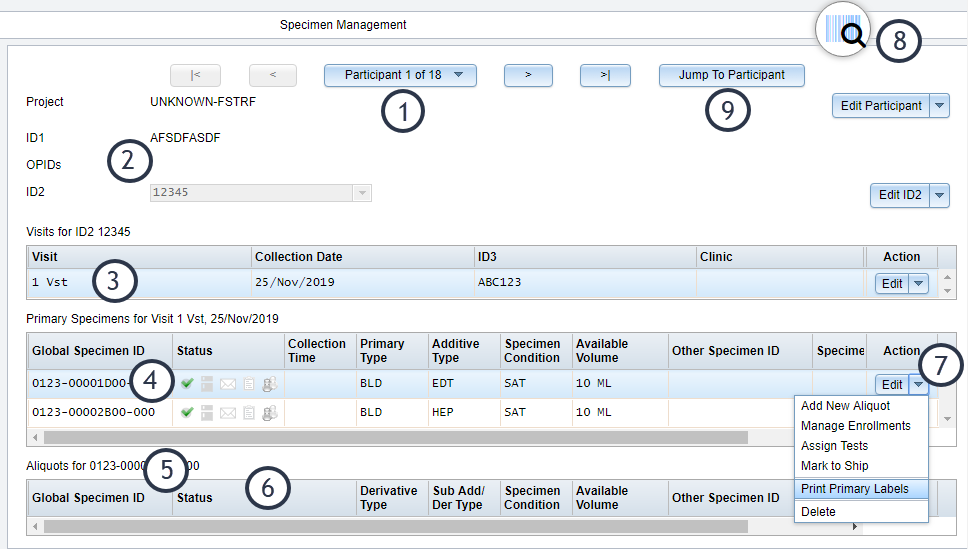Go to previous participant
Screen dimensions: 968x549
273,75
